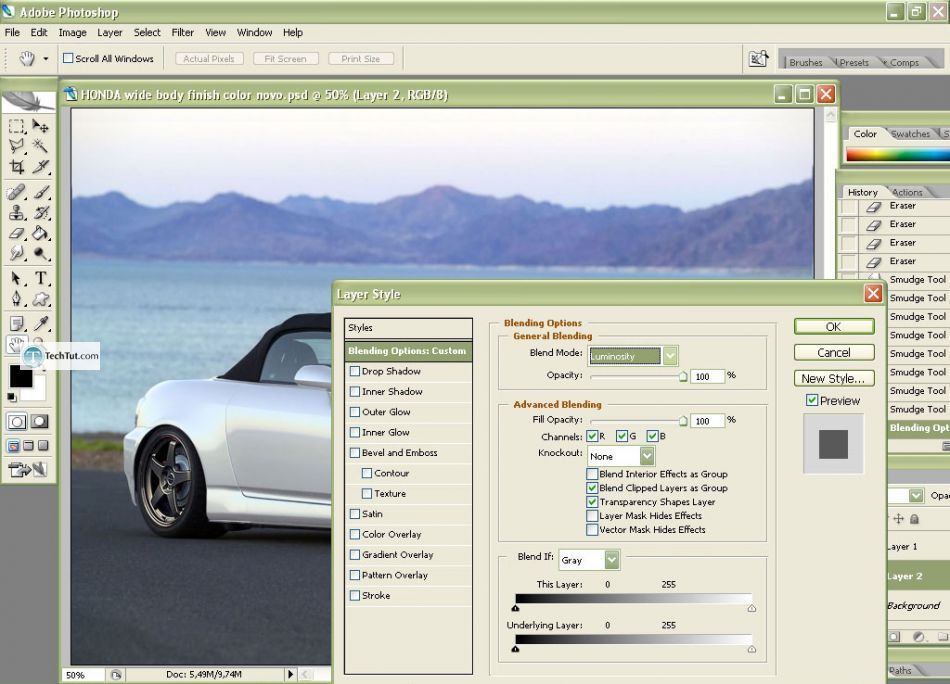This screenshot has height=684, width=950.
Task: Select the Path Selection arrow tool
Action: pos(16,279)
